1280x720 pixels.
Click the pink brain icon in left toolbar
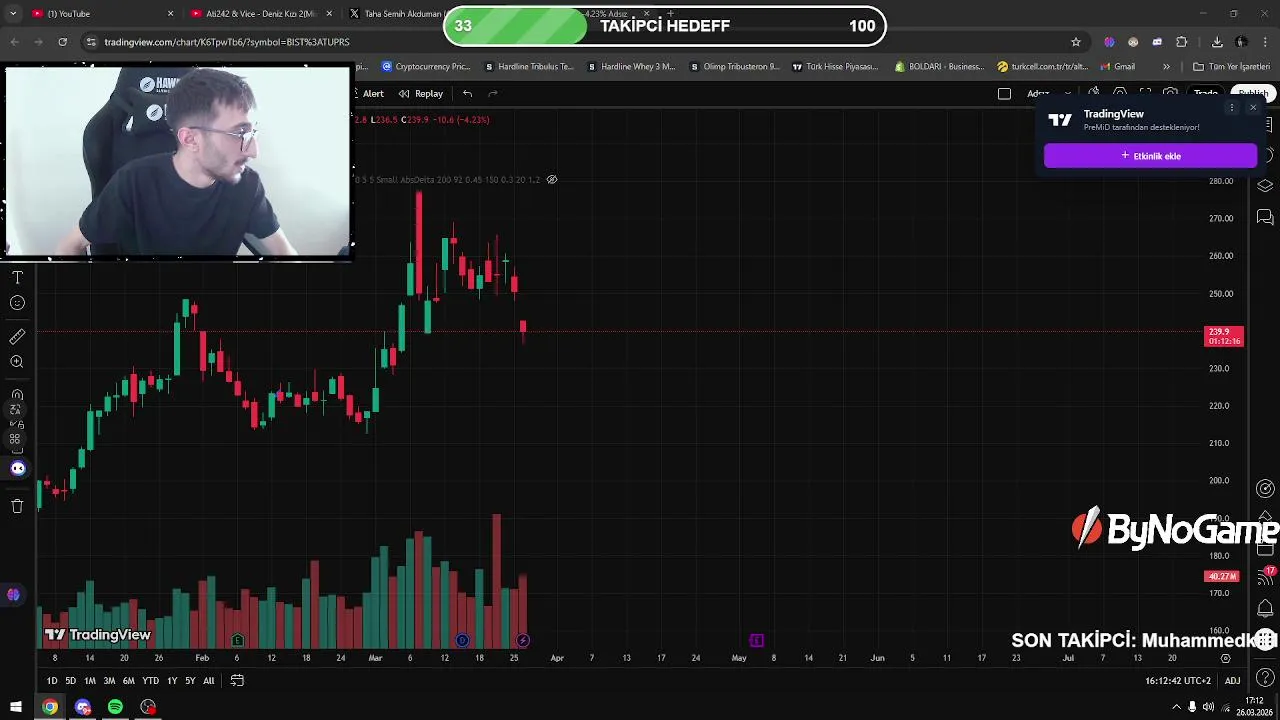pos(13,595)
